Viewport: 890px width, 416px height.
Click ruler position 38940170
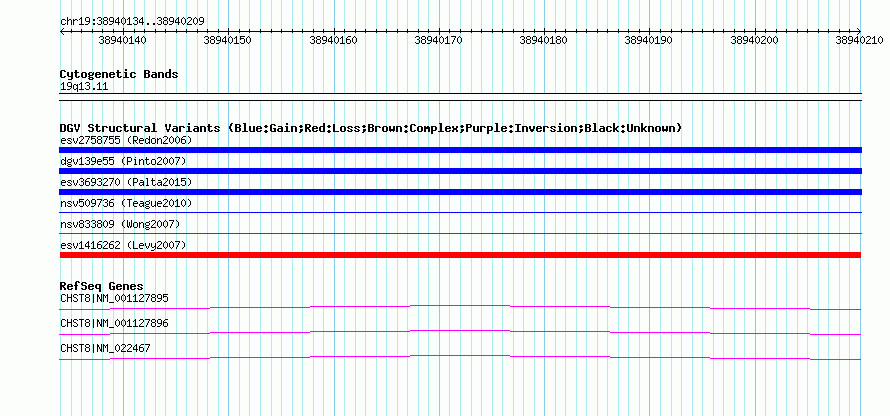(438, 40)
